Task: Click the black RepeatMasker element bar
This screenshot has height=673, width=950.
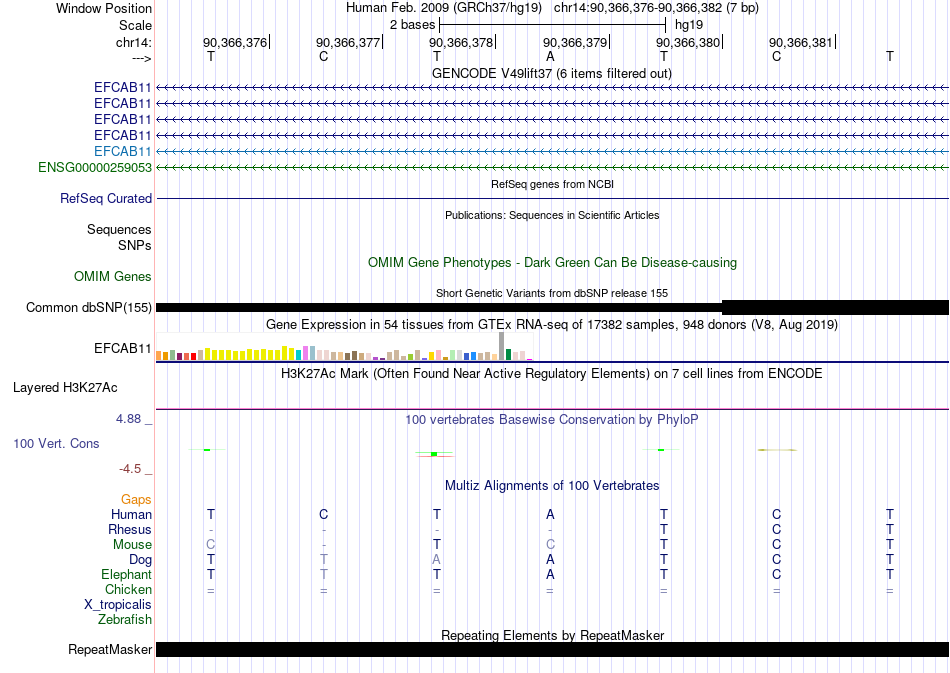Action: (x=552, y=649)
